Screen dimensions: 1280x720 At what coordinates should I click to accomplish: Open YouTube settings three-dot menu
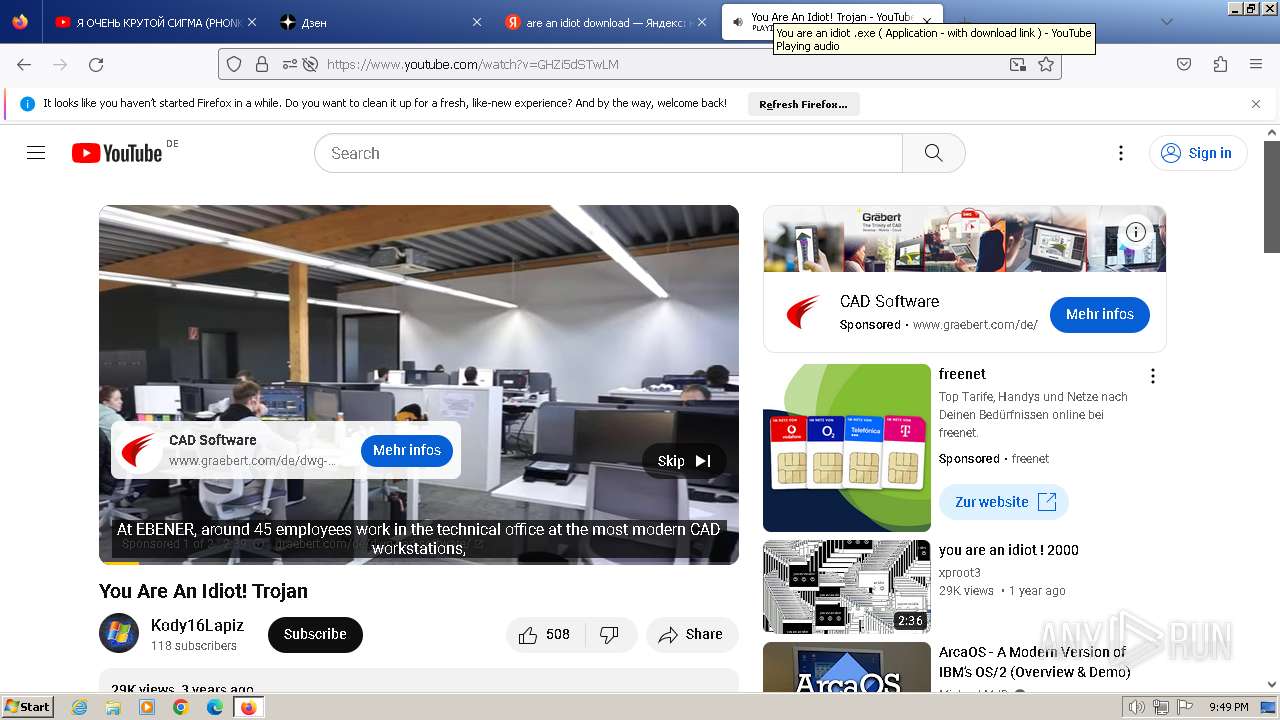click(1121, 153)
